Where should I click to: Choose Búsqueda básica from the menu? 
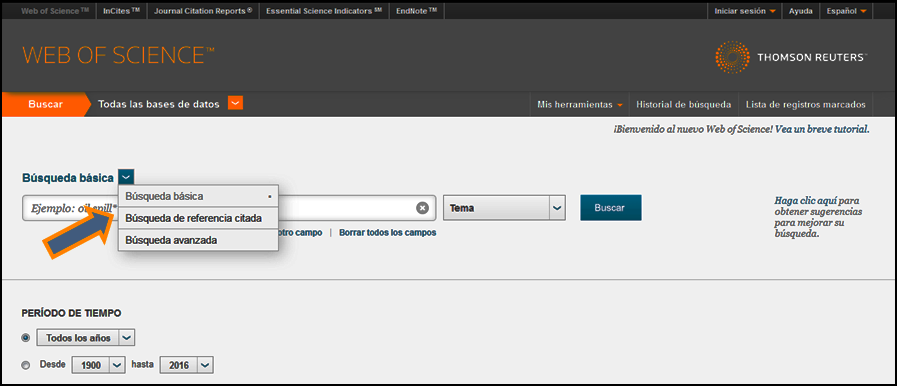point(198,196)
